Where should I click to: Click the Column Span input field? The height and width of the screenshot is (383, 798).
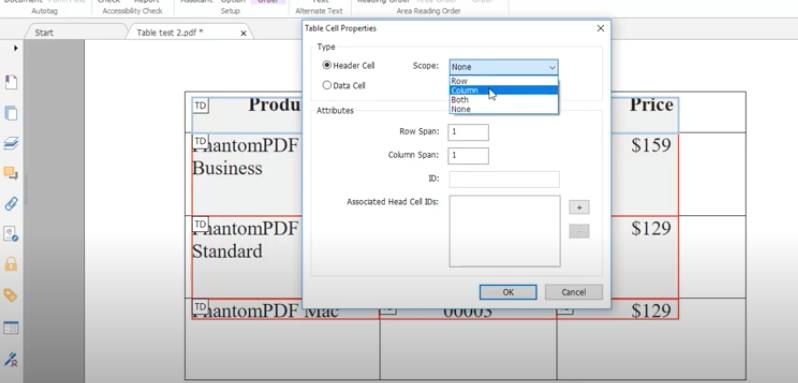click(x=468, y=155)
